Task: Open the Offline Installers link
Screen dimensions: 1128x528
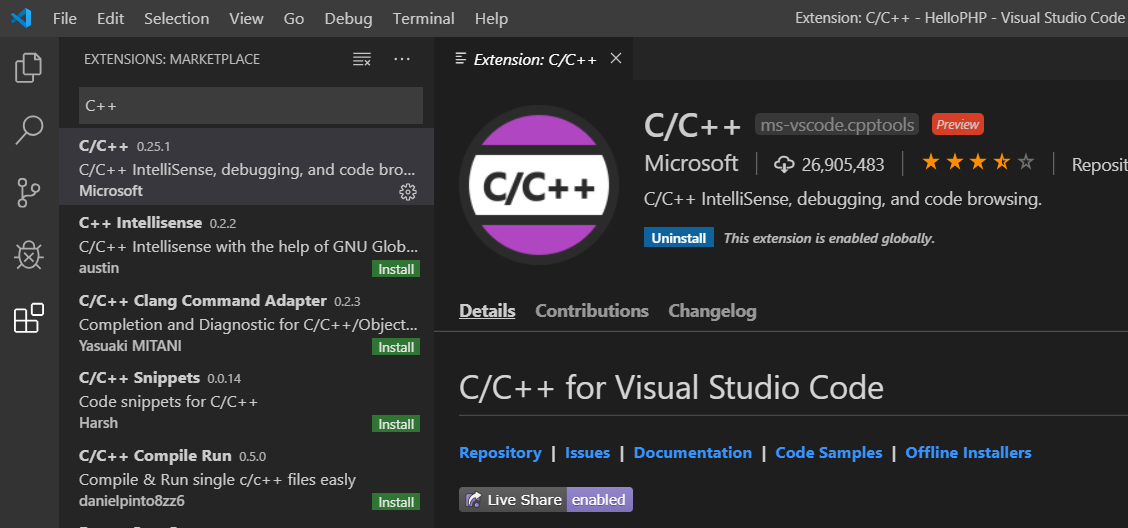Action: pos(968,452)
